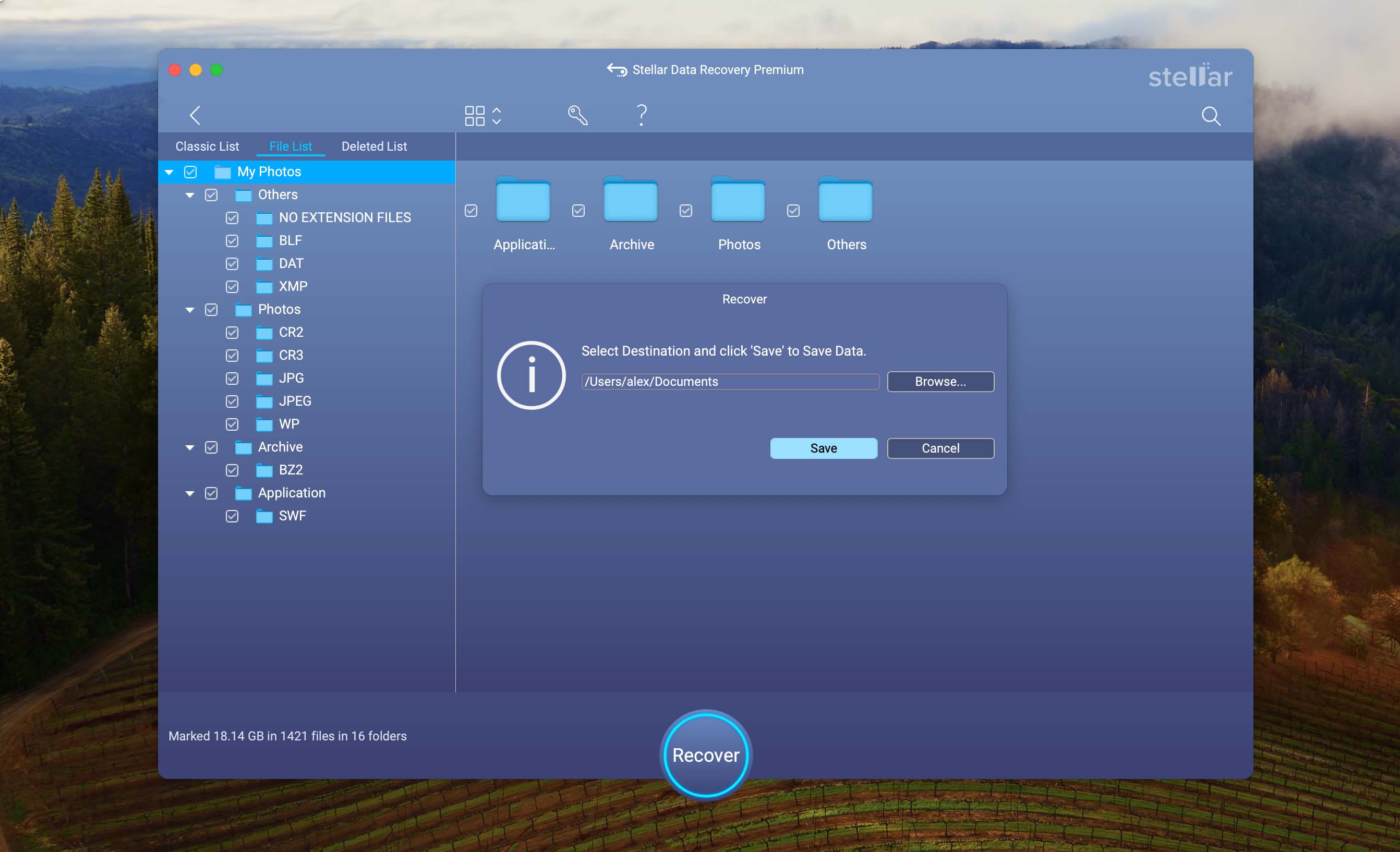
Task: Select the SWF folder in tree
Action: coord(292,516)
